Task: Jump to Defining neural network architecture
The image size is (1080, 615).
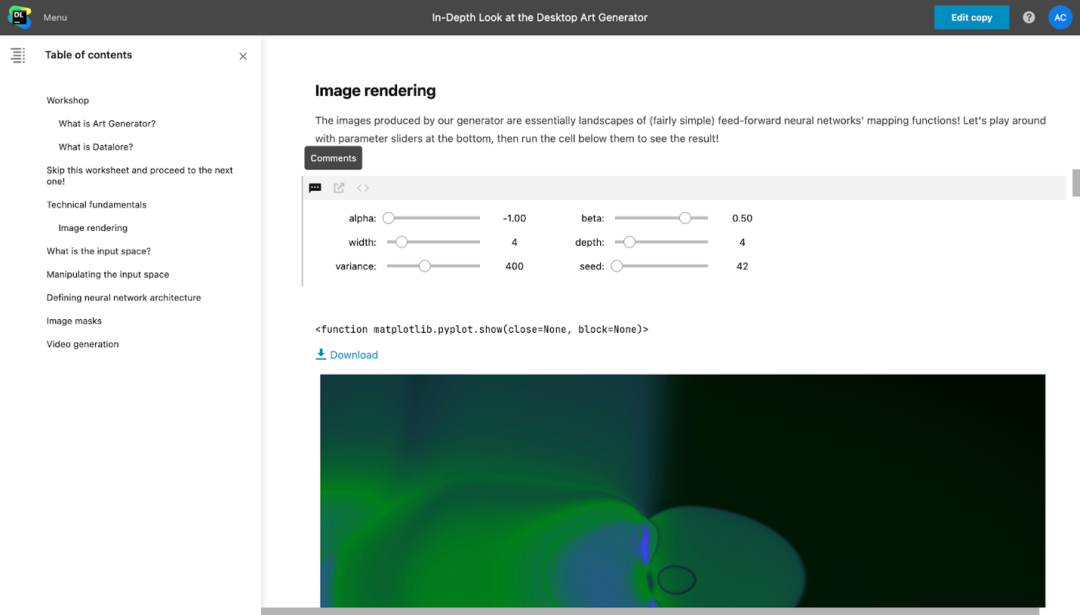Action: point(124,298)
